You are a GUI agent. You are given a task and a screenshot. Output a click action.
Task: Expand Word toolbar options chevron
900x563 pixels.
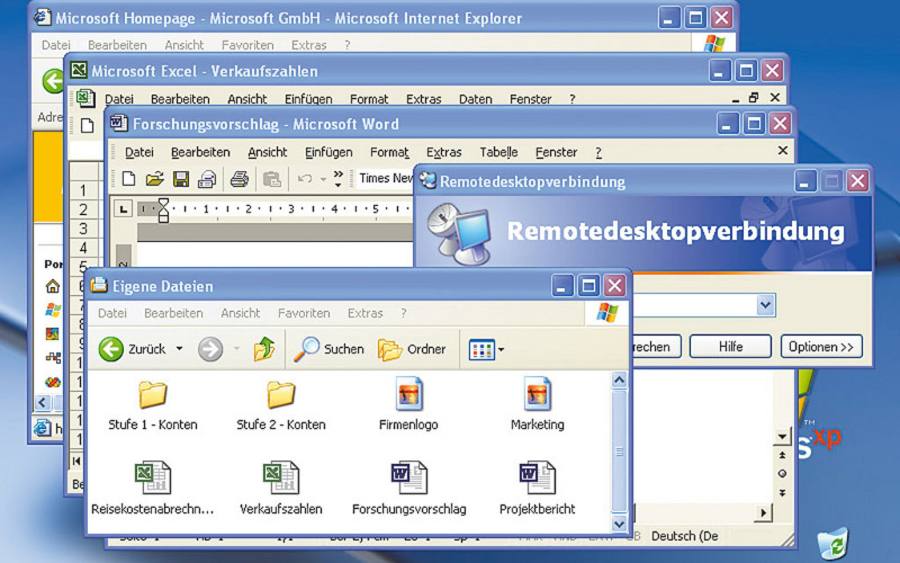pyautogui.click(x=338, y=178)
